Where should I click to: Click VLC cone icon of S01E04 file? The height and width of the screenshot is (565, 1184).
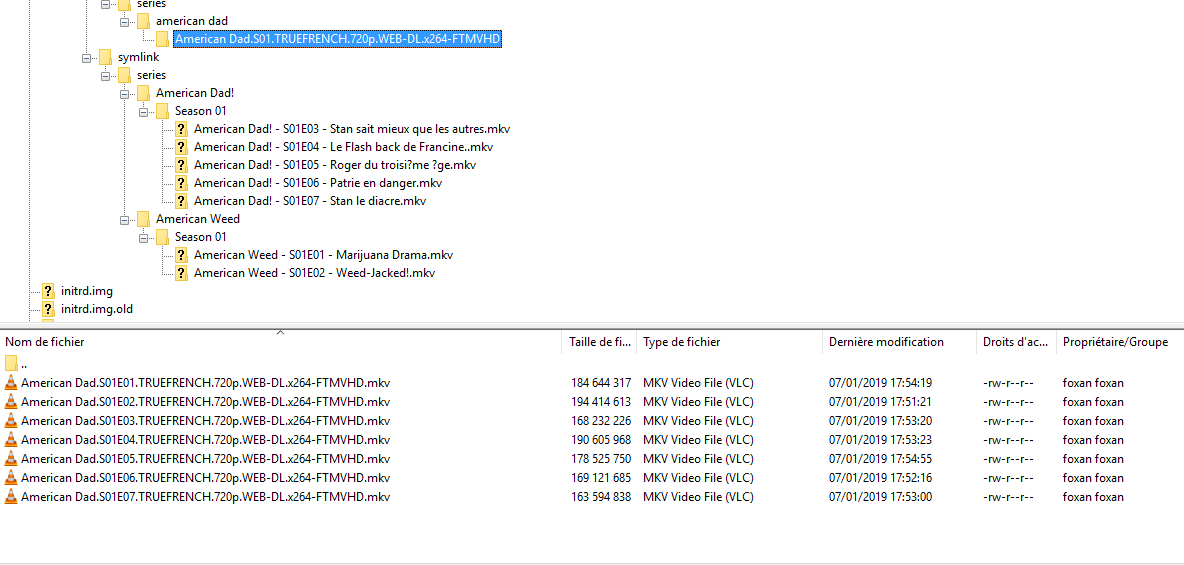coord(11,440)
